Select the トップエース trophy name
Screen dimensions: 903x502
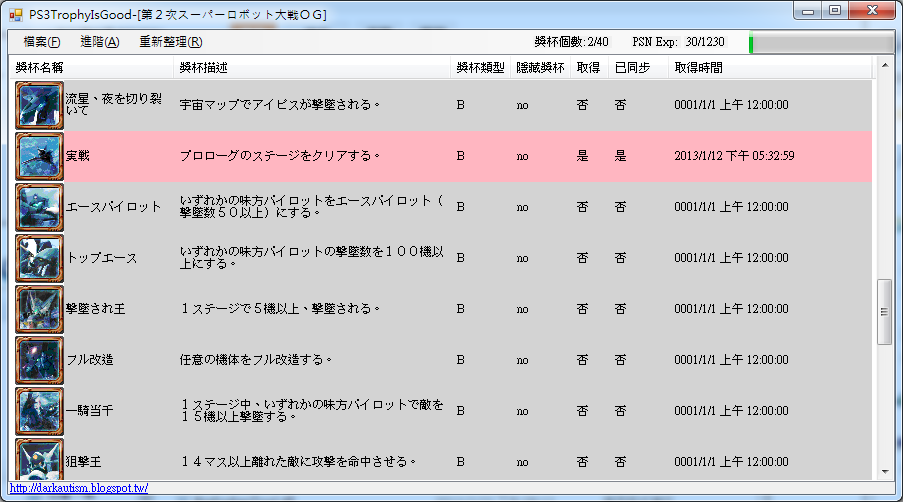[x=102, y=258]
